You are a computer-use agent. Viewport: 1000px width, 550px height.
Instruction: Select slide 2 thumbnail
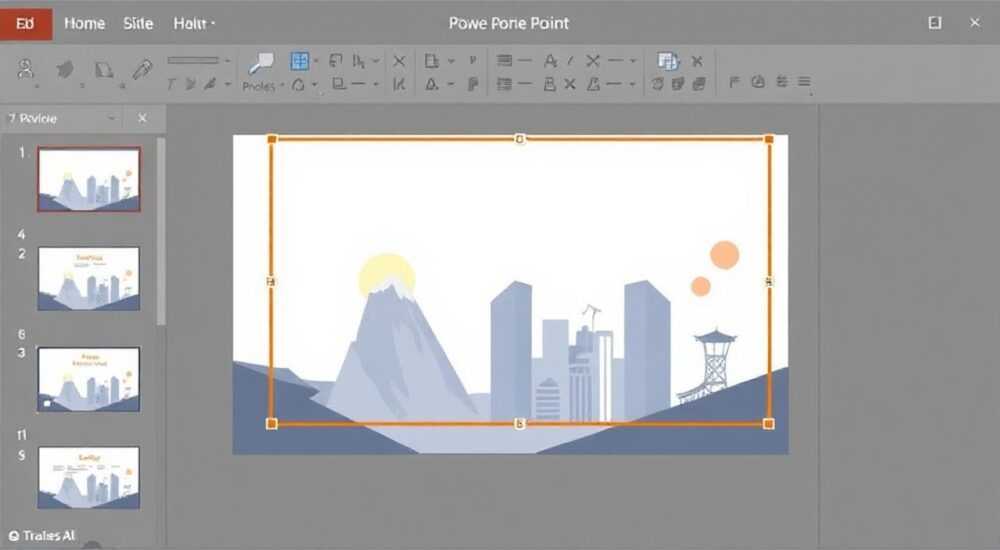pyautogui.click(x=89, y=279)
